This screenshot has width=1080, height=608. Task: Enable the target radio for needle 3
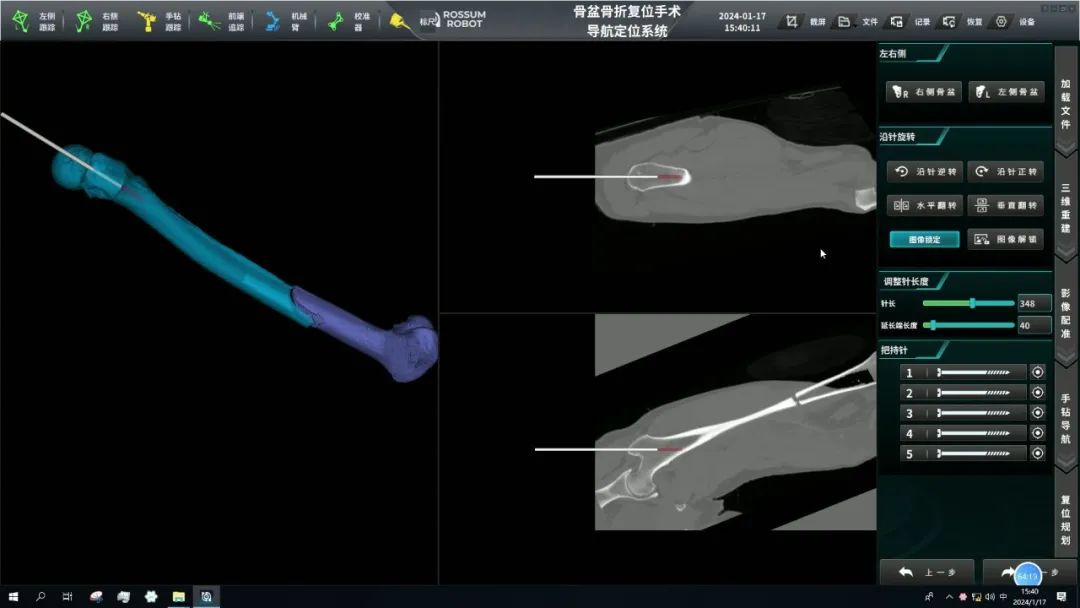coord(1037,413)
